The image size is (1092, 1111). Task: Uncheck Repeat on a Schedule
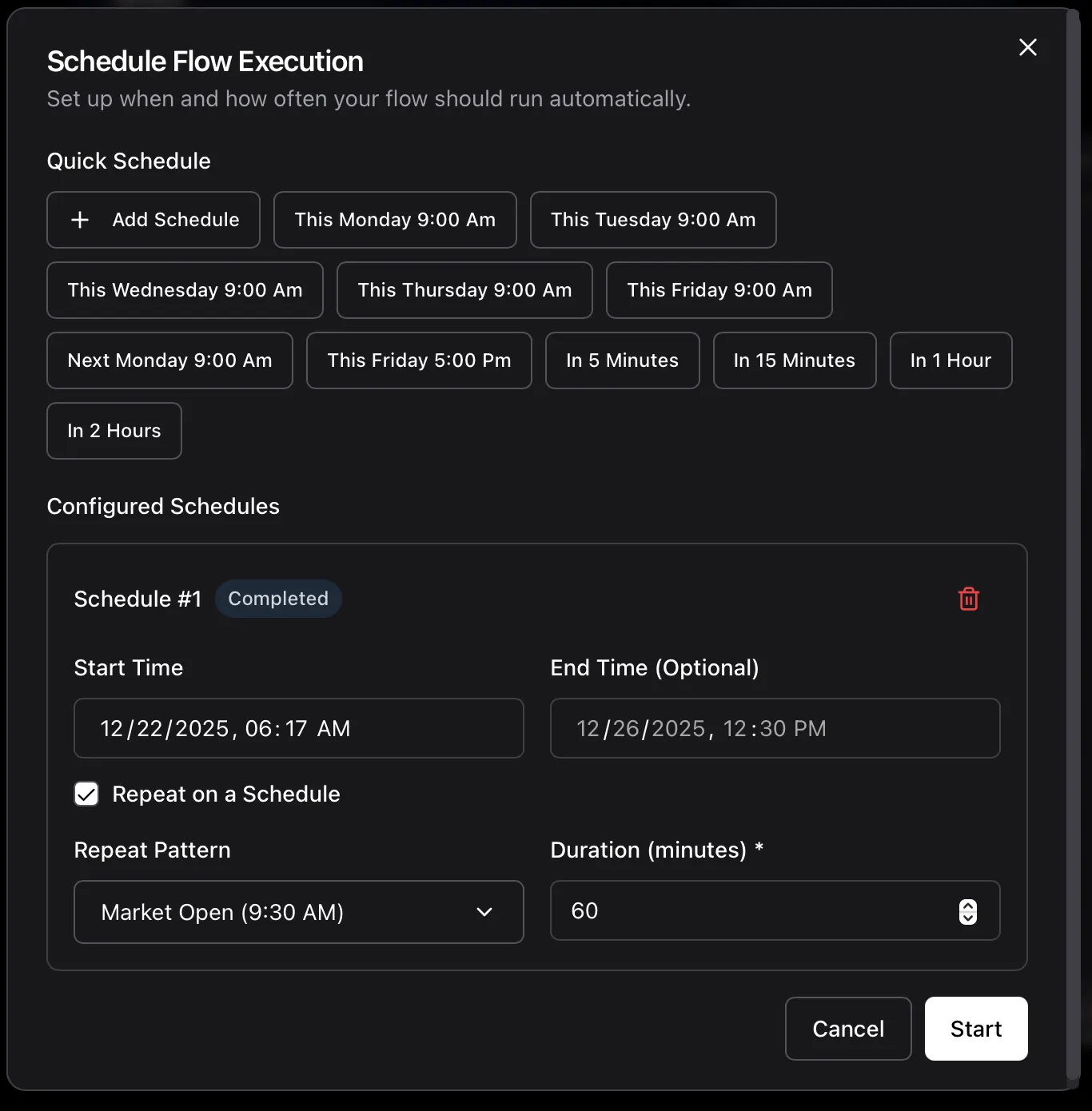coord(86,794)
